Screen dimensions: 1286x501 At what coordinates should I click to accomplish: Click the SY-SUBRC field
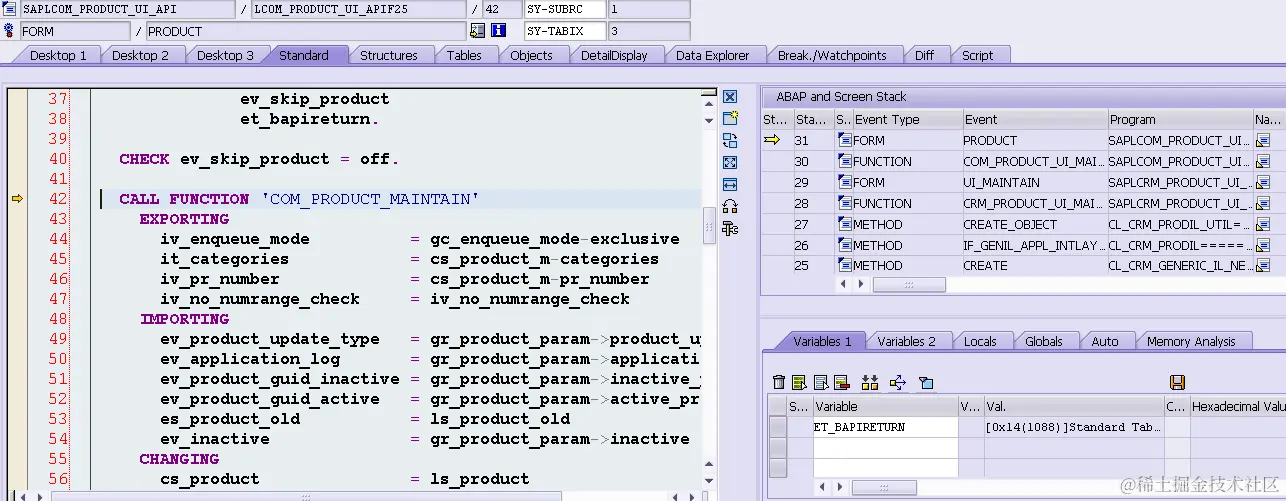click(565, 9)
